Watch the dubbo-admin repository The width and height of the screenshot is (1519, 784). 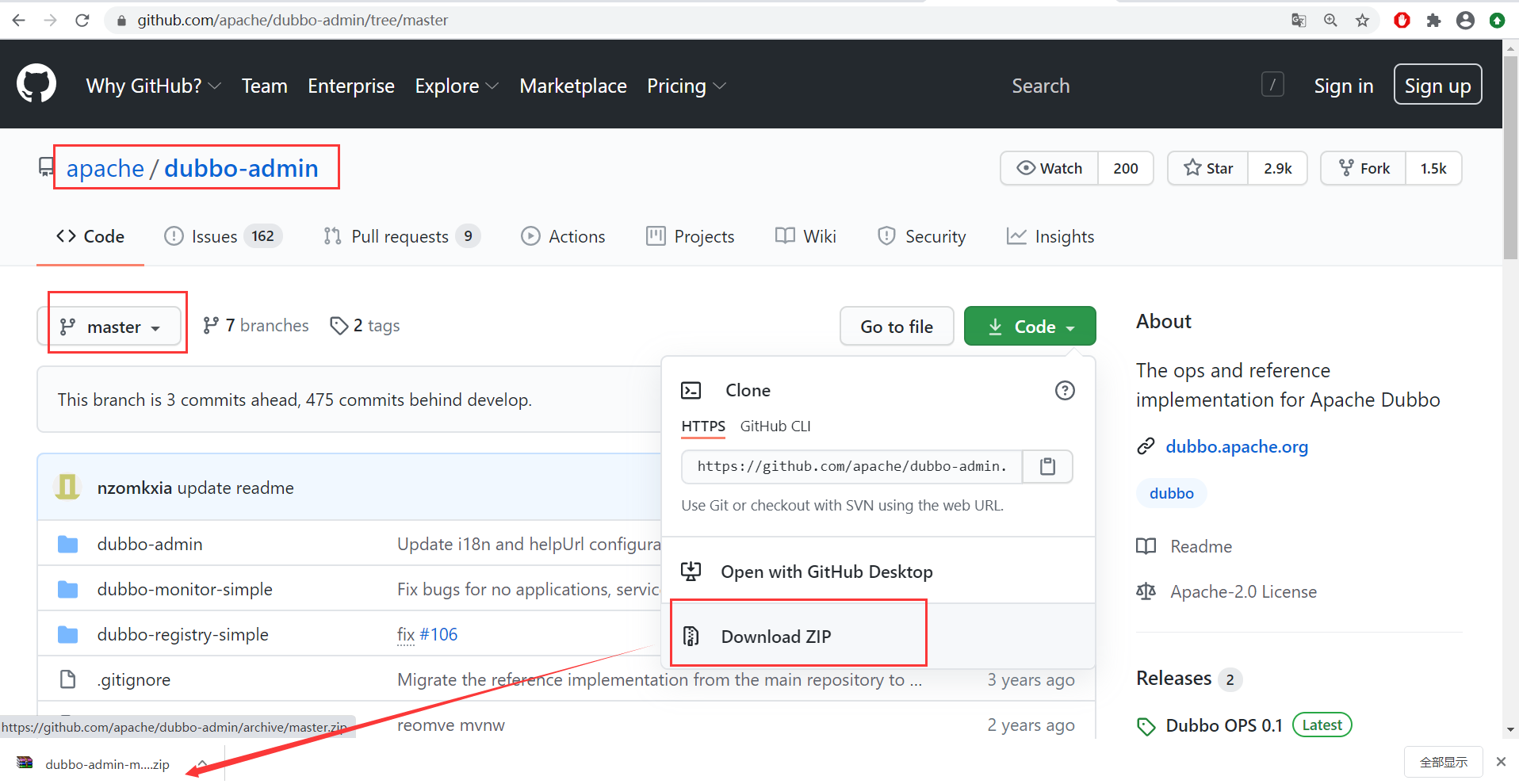point(1050,168)
